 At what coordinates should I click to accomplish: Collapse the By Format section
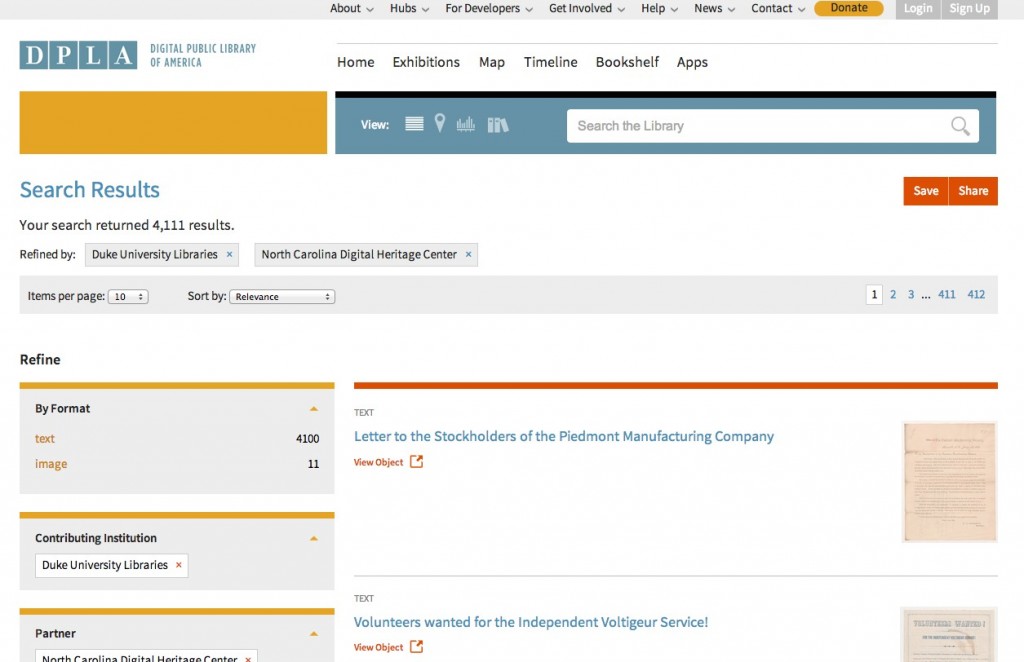click(x=313, y=408)
